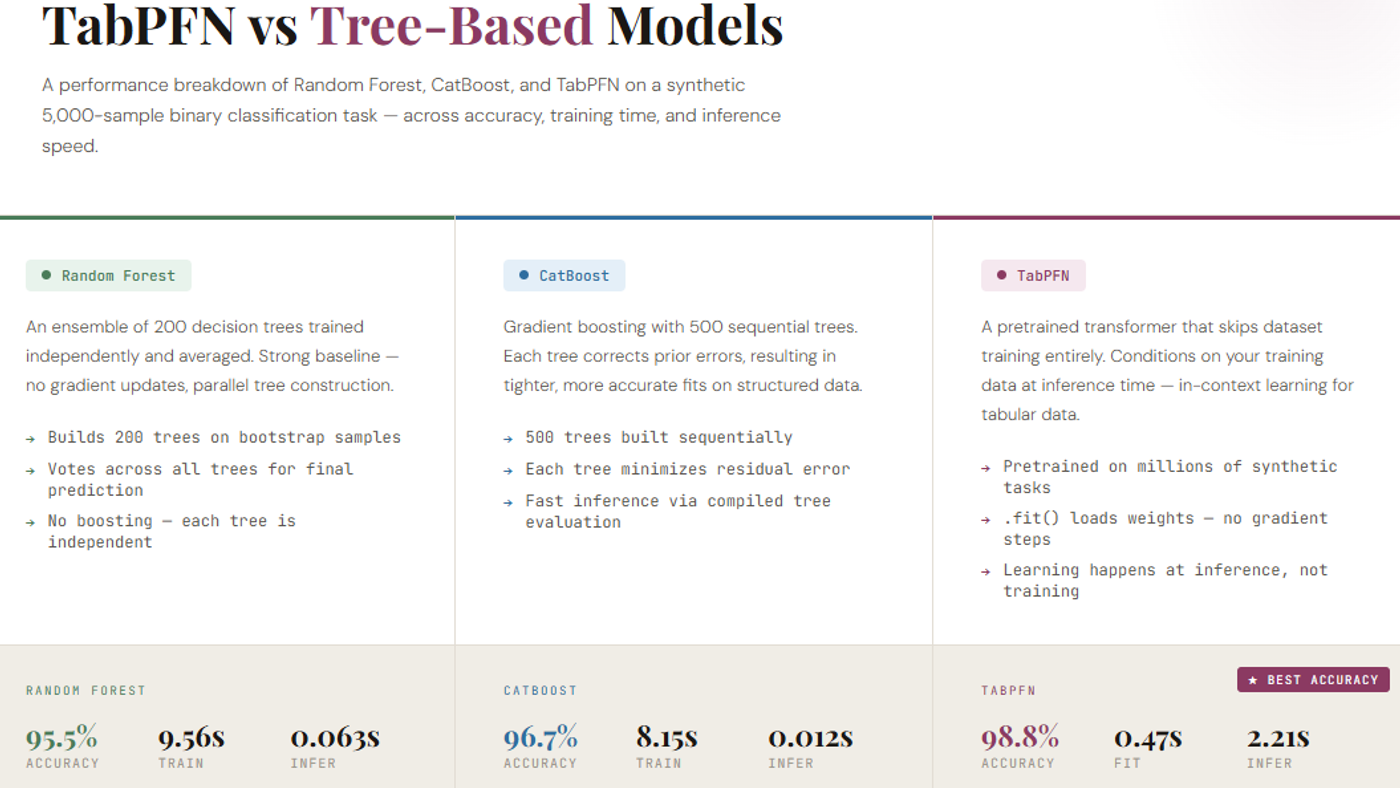Image resolution: width=1400 pixels, height=788 pixels.
Task: Click the TabPFN badge
Action: [x=1033, y=276]
